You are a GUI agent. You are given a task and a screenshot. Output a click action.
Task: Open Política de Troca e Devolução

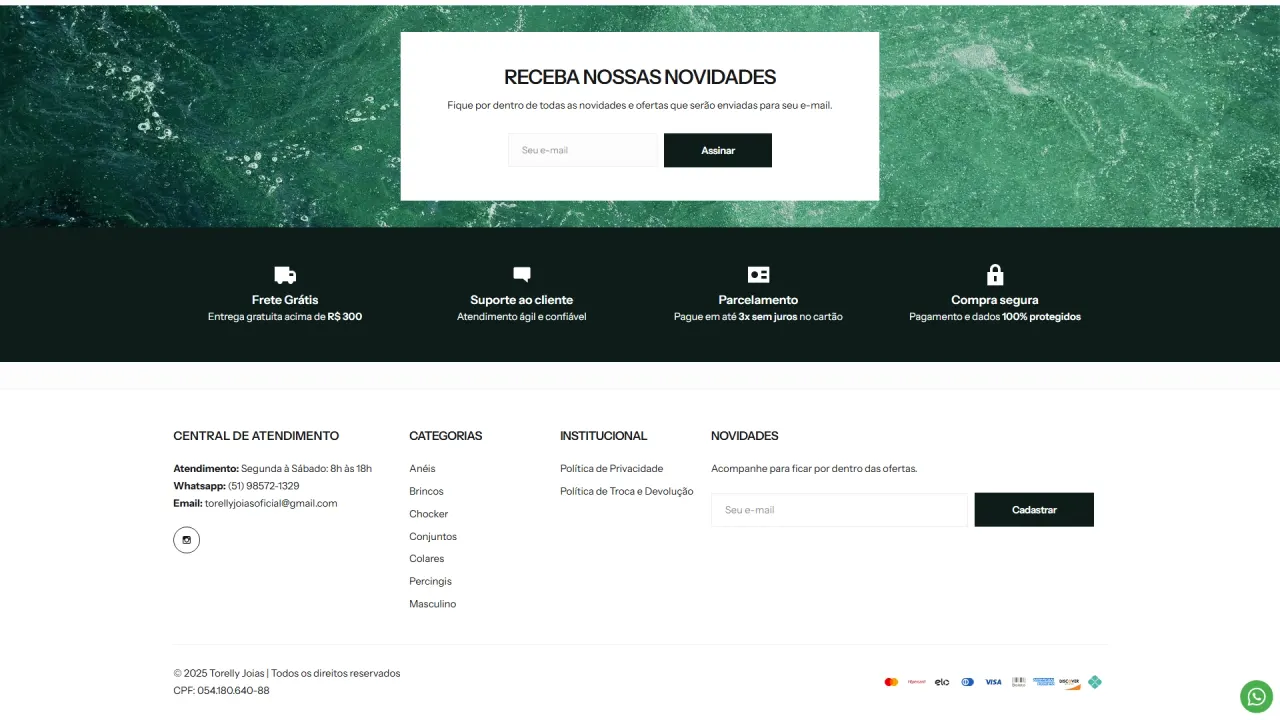(x=627, y=491)
